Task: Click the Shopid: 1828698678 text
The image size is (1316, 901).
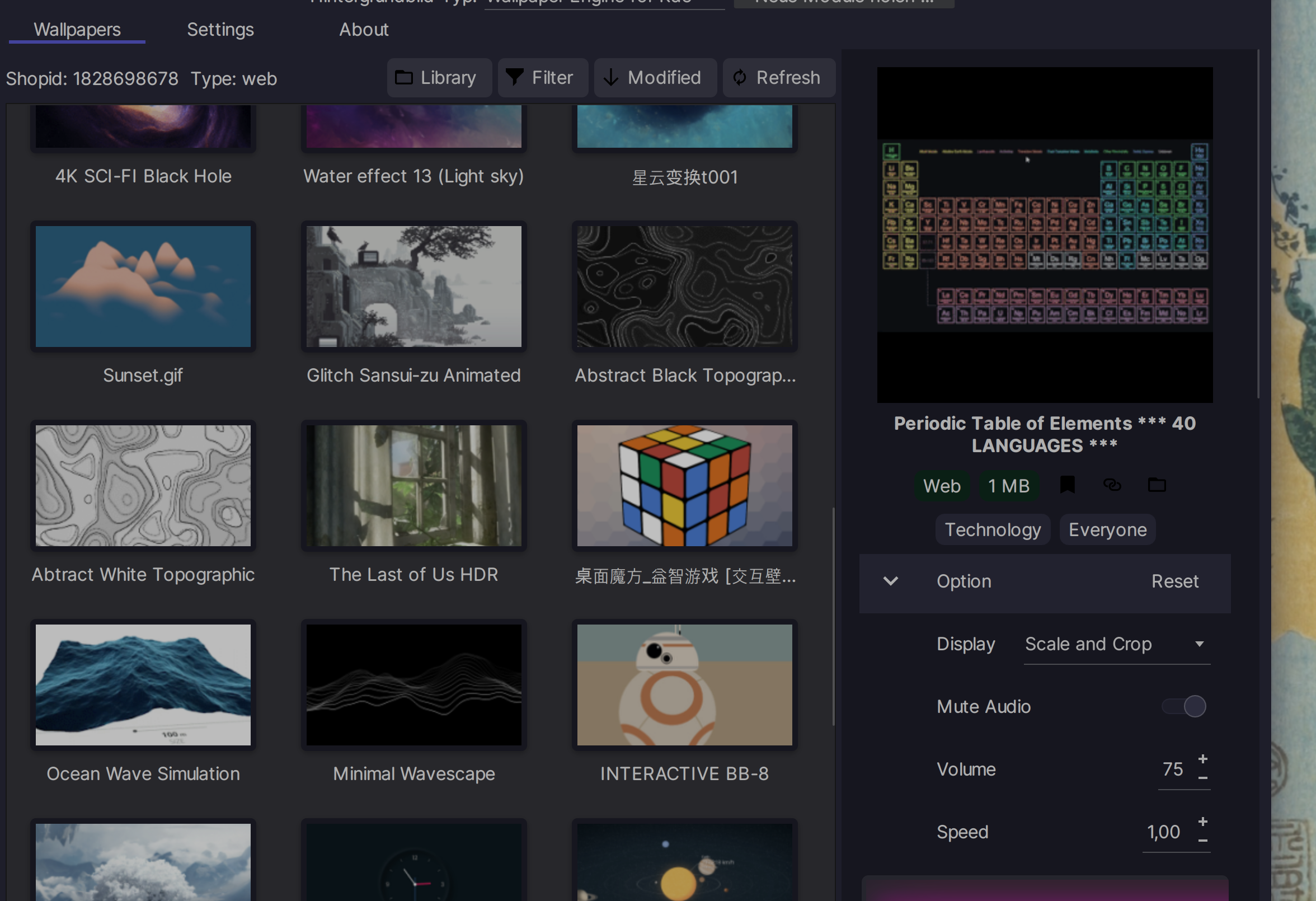Action: coord(92,78)
